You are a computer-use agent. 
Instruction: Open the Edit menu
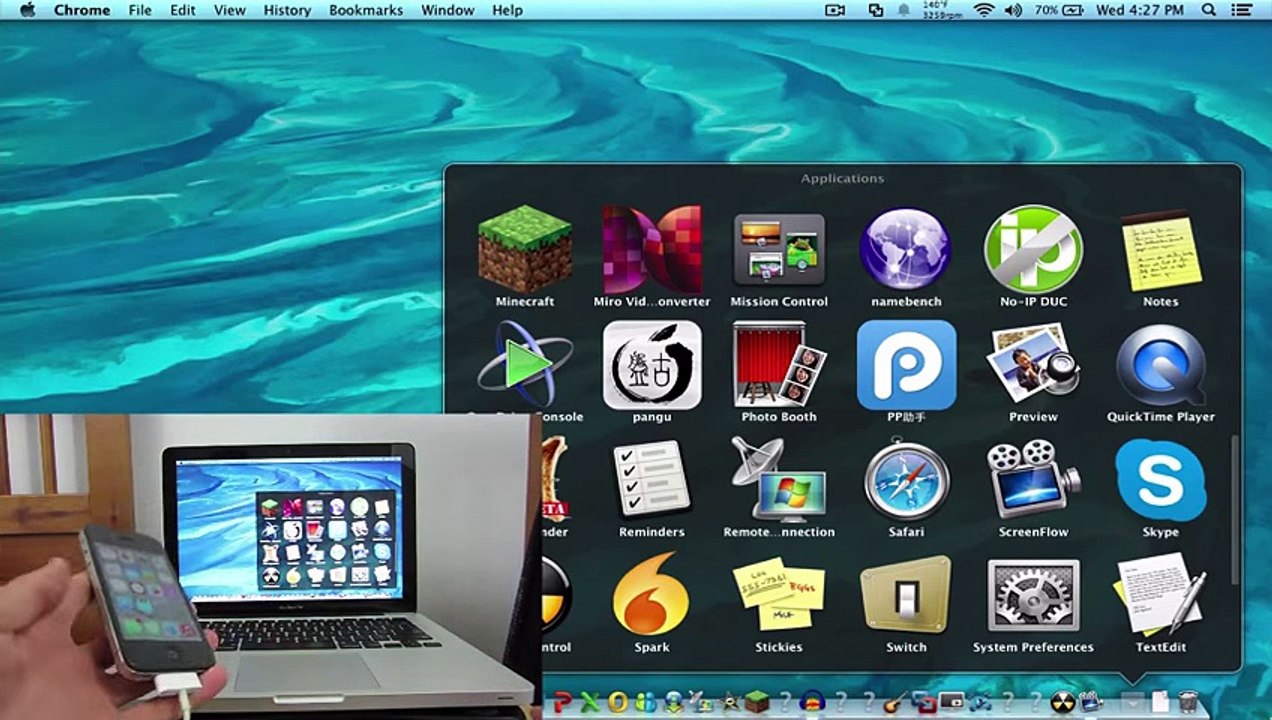(x=183, y=10)
